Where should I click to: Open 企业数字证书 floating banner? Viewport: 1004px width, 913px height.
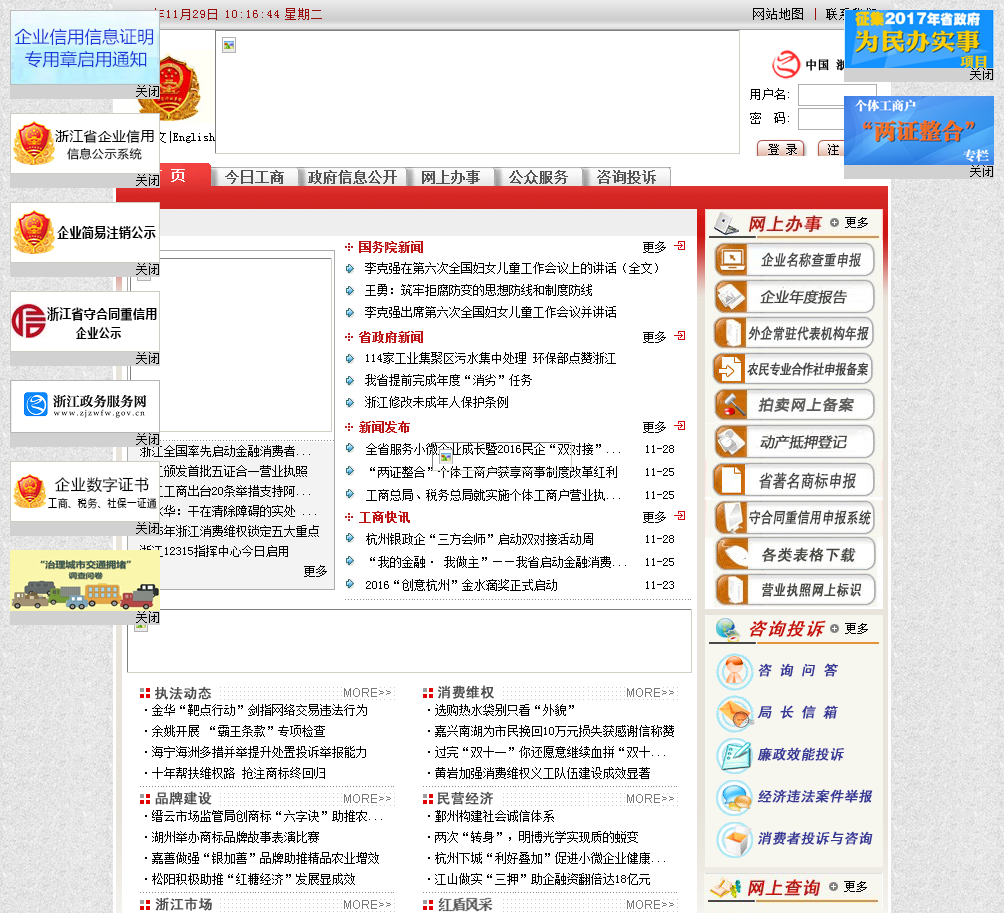(85, 491)
